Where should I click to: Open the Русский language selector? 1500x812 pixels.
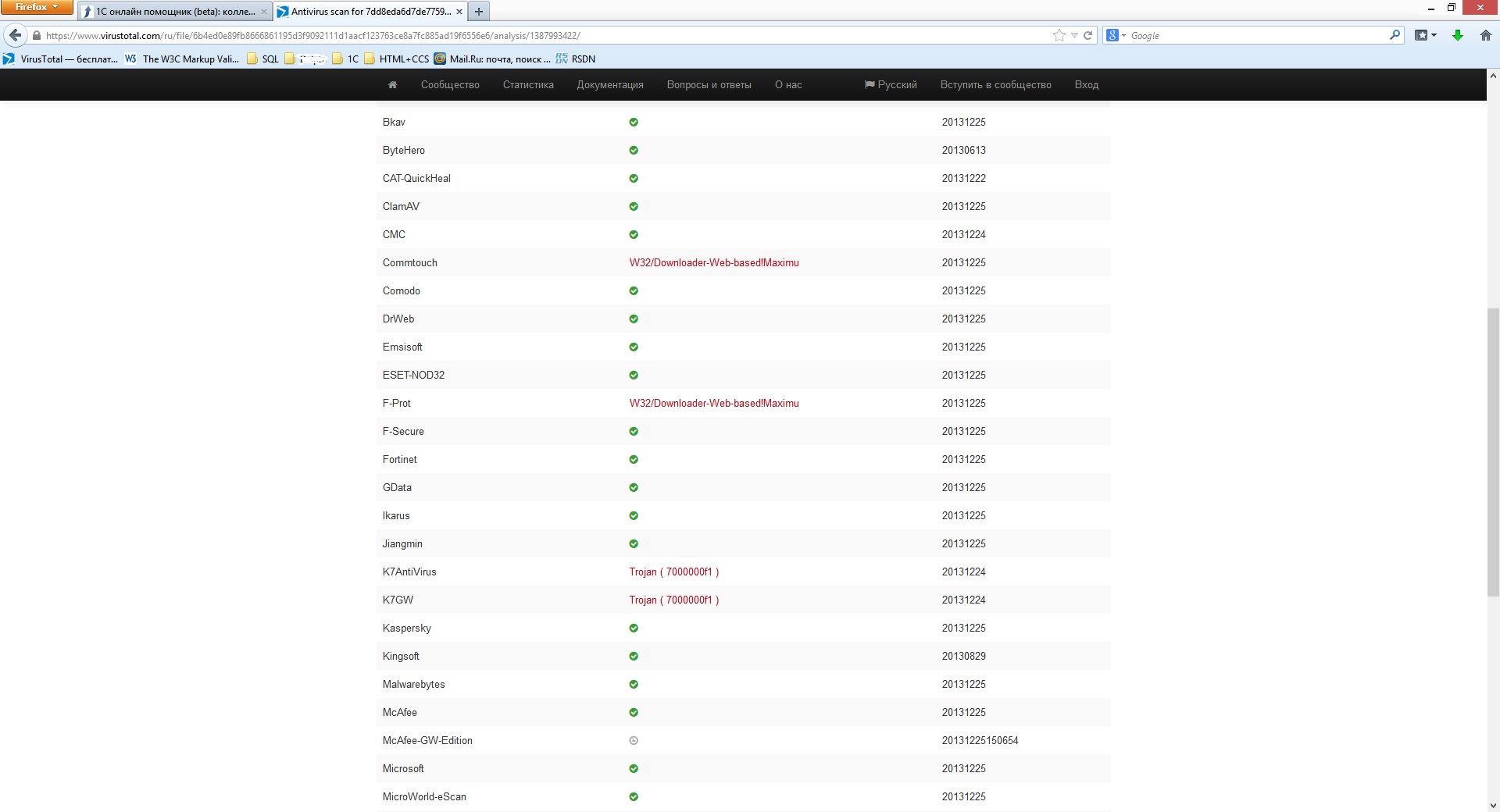[891, 84]
